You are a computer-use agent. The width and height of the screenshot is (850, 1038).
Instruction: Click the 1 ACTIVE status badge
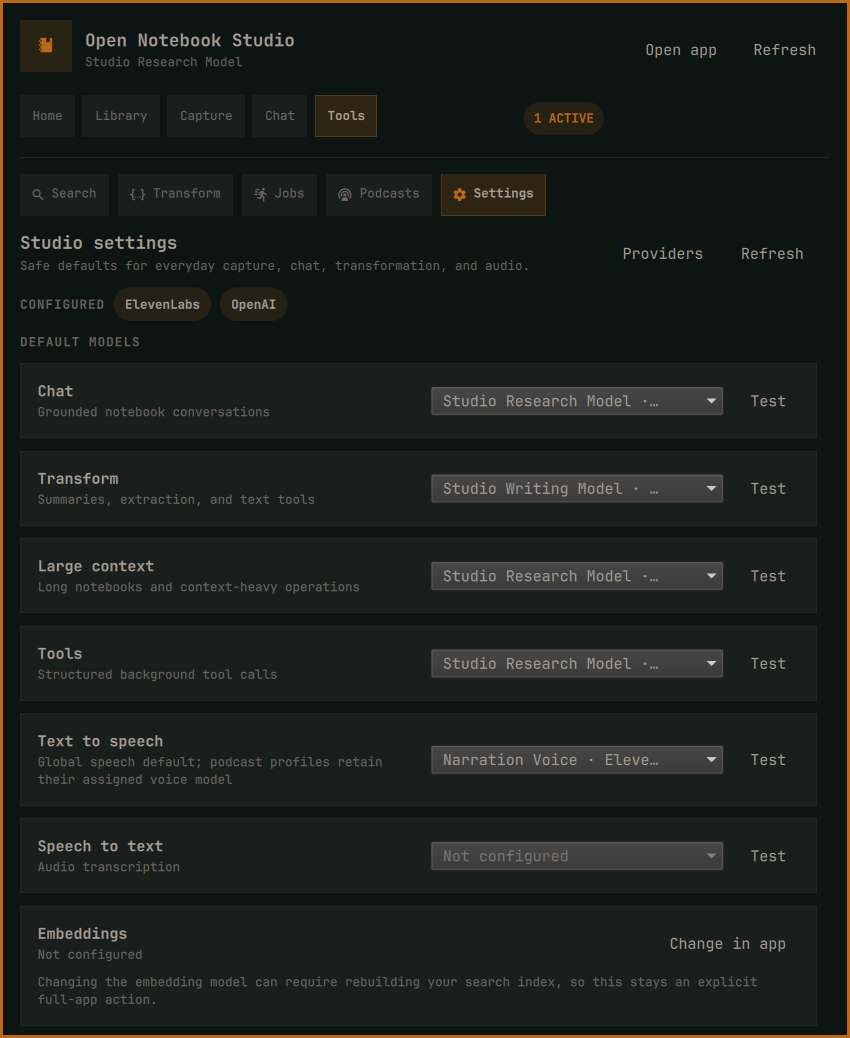point(563,118)
